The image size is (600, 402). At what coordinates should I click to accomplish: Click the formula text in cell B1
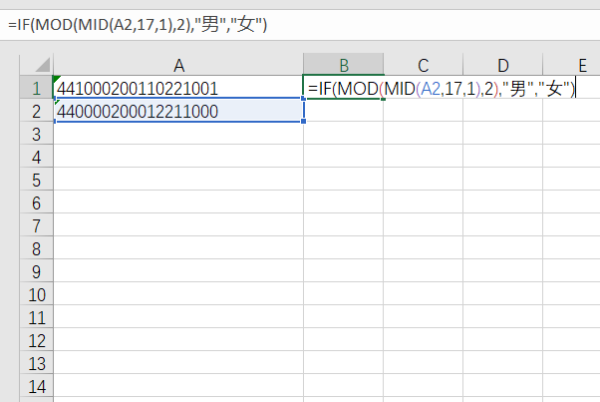click(x=441, y=89)
